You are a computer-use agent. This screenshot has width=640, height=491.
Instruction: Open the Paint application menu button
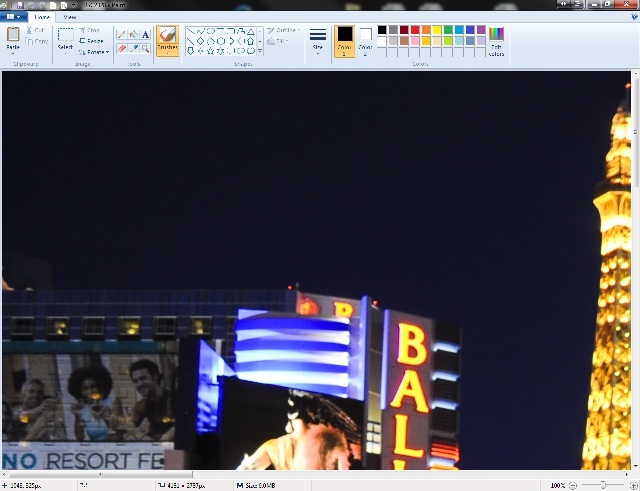pos(13,17)
